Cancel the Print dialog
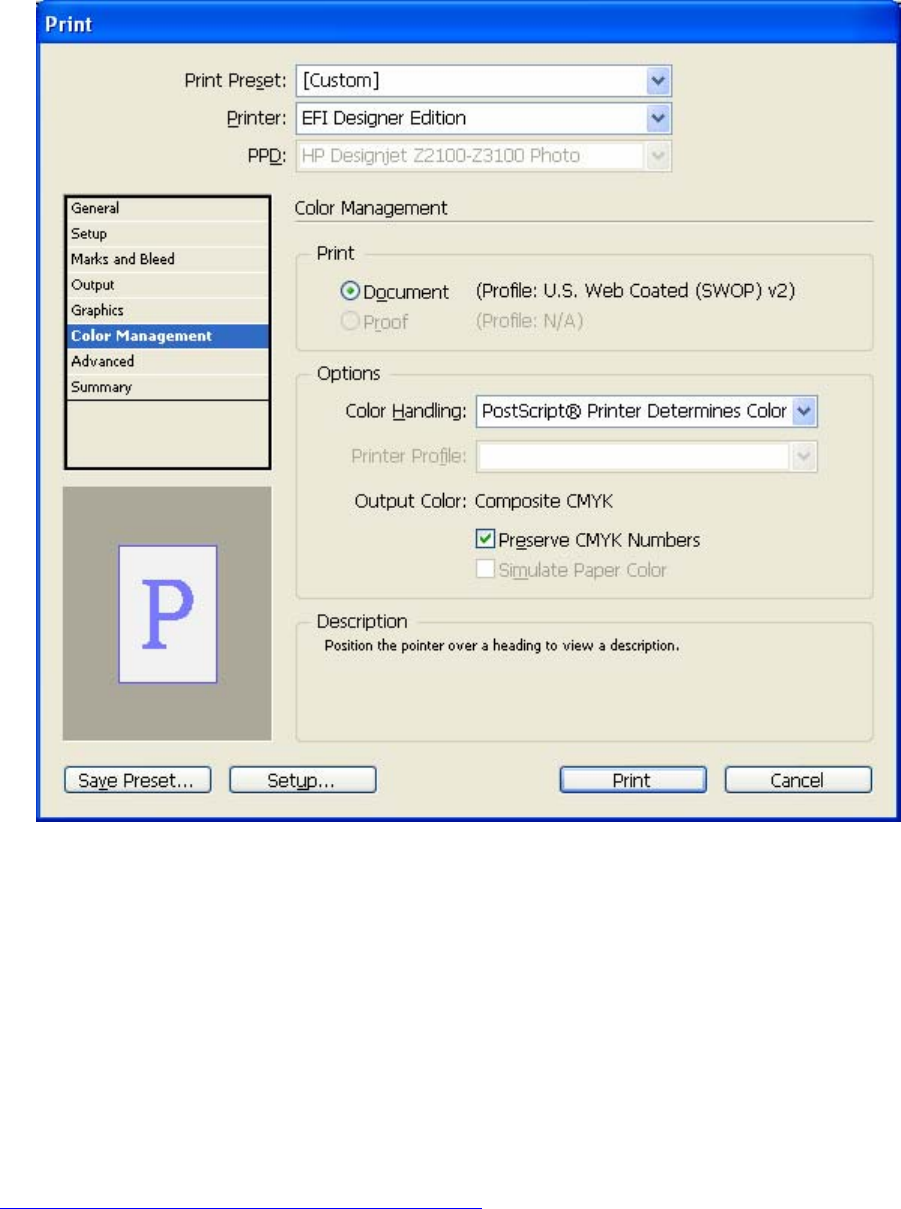 pyautogui.click(x=798, y=780)
